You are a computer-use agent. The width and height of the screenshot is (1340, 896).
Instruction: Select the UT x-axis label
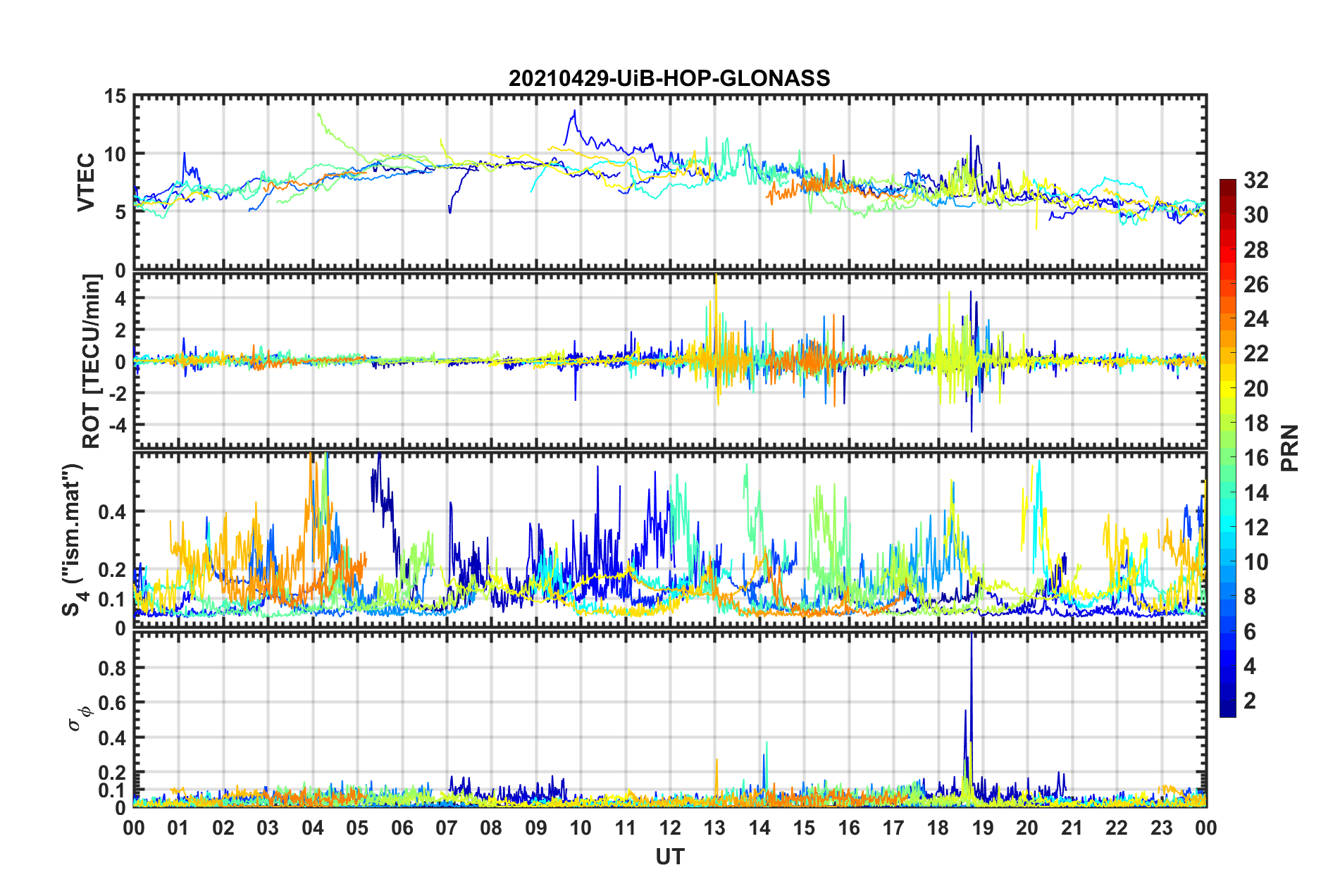pos(669,857)
